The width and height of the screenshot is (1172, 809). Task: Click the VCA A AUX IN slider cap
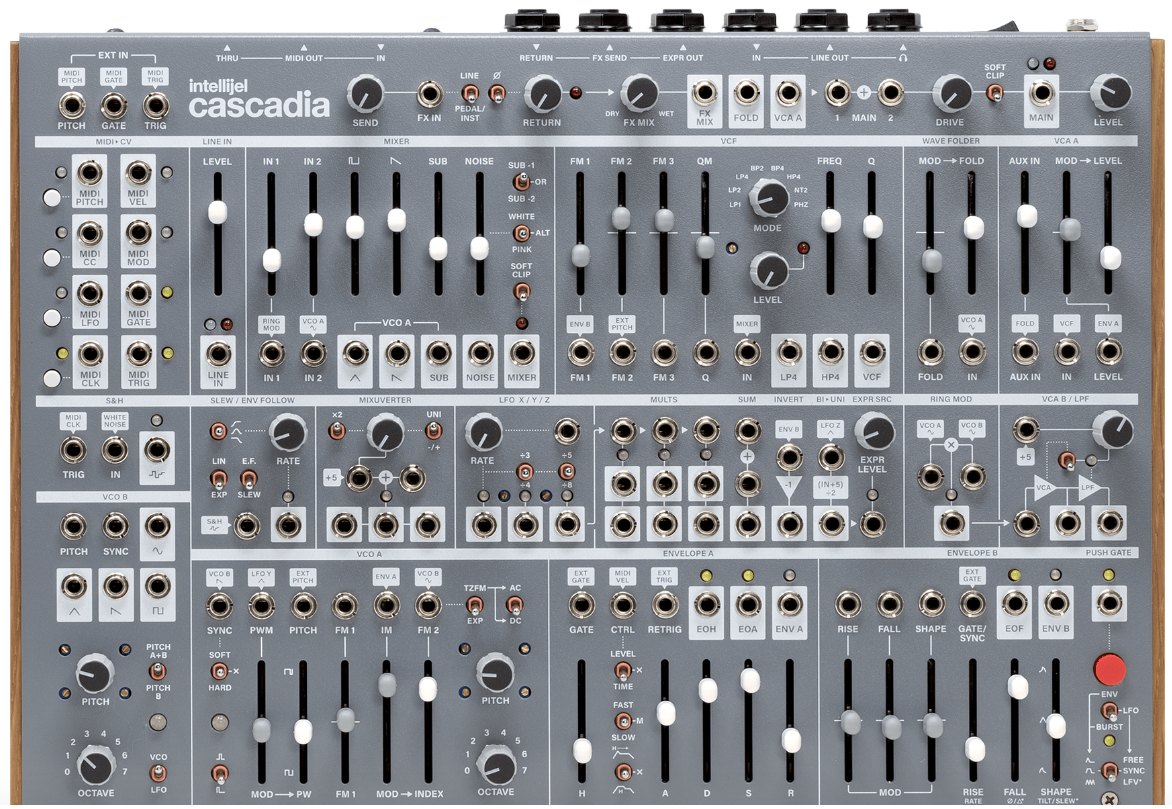(1027, 216)
